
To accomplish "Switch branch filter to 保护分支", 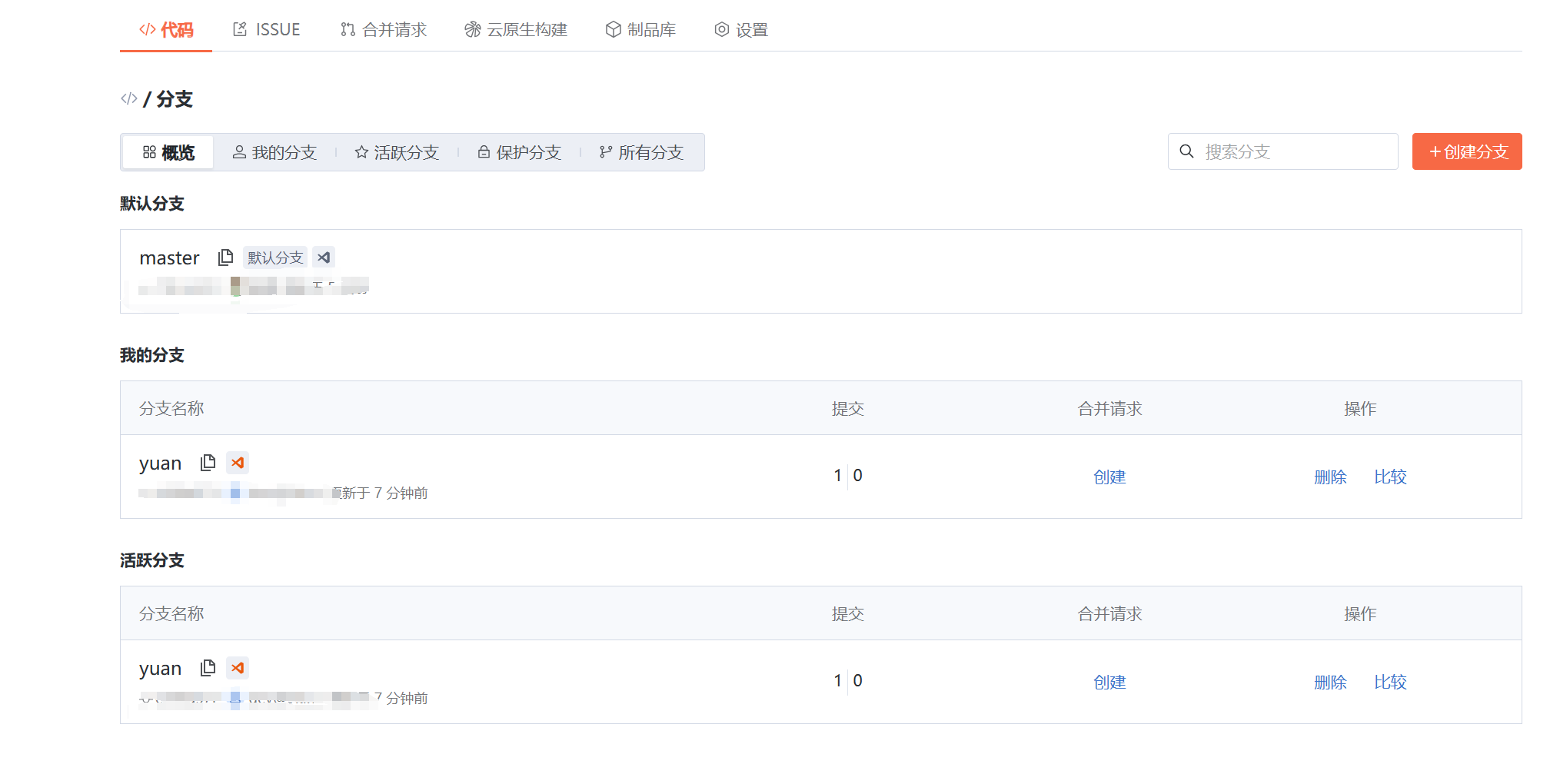I will pyautogui.click(x=519, y=152).
